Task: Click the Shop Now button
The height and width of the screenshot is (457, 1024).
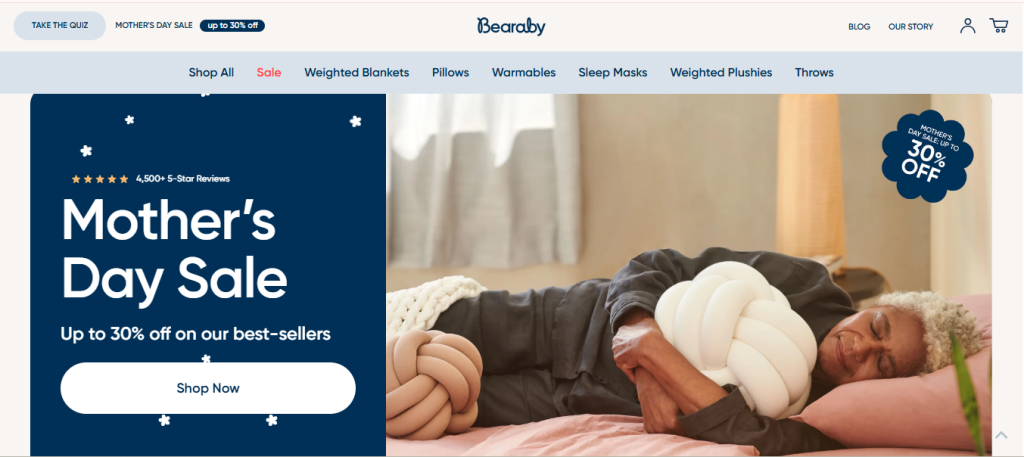Action: click(x=208, y=388)
